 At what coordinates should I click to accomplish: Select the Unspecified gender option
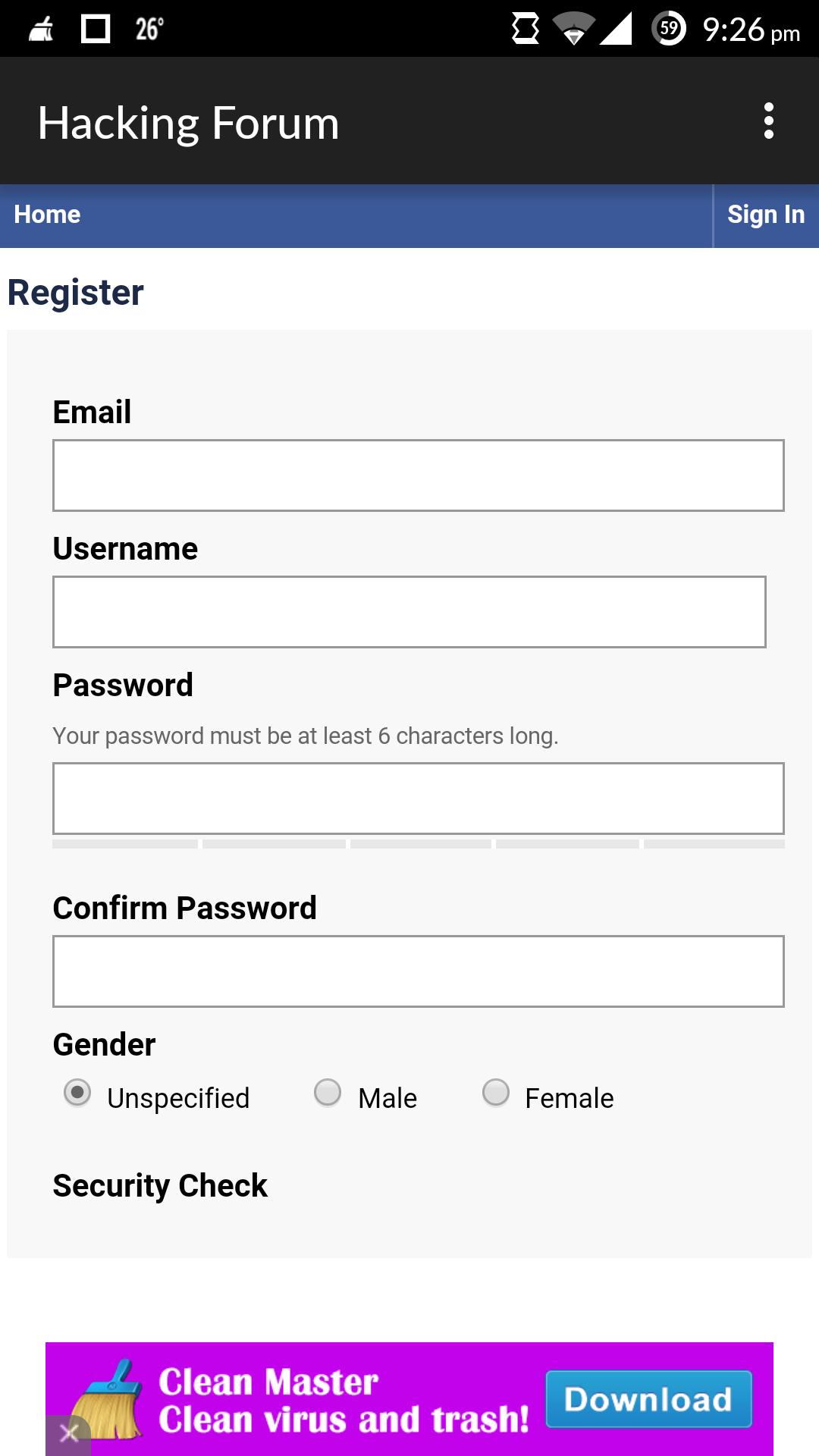click(77, 1093)
